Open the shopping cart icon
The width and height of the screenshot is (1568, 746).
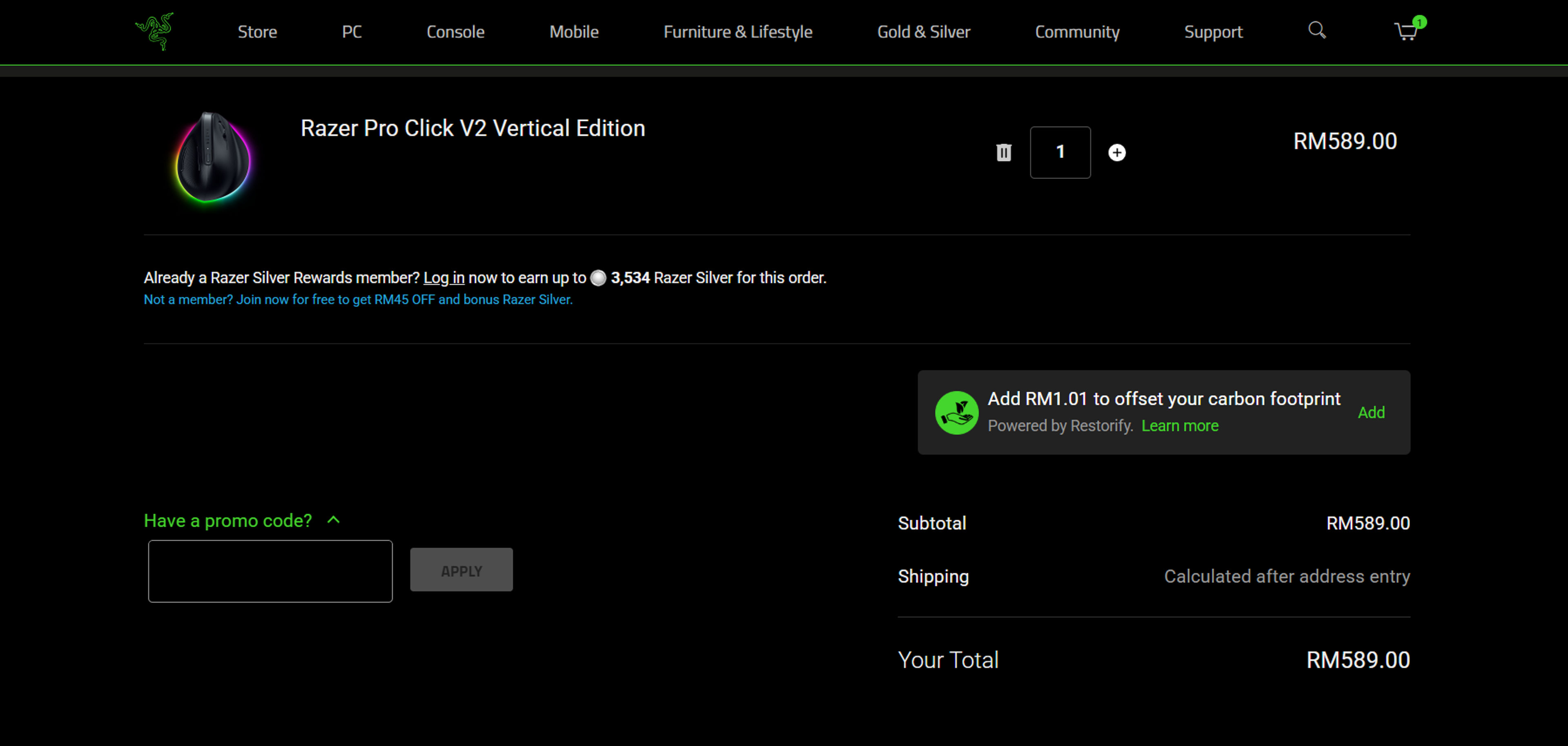click(1405, 31)
